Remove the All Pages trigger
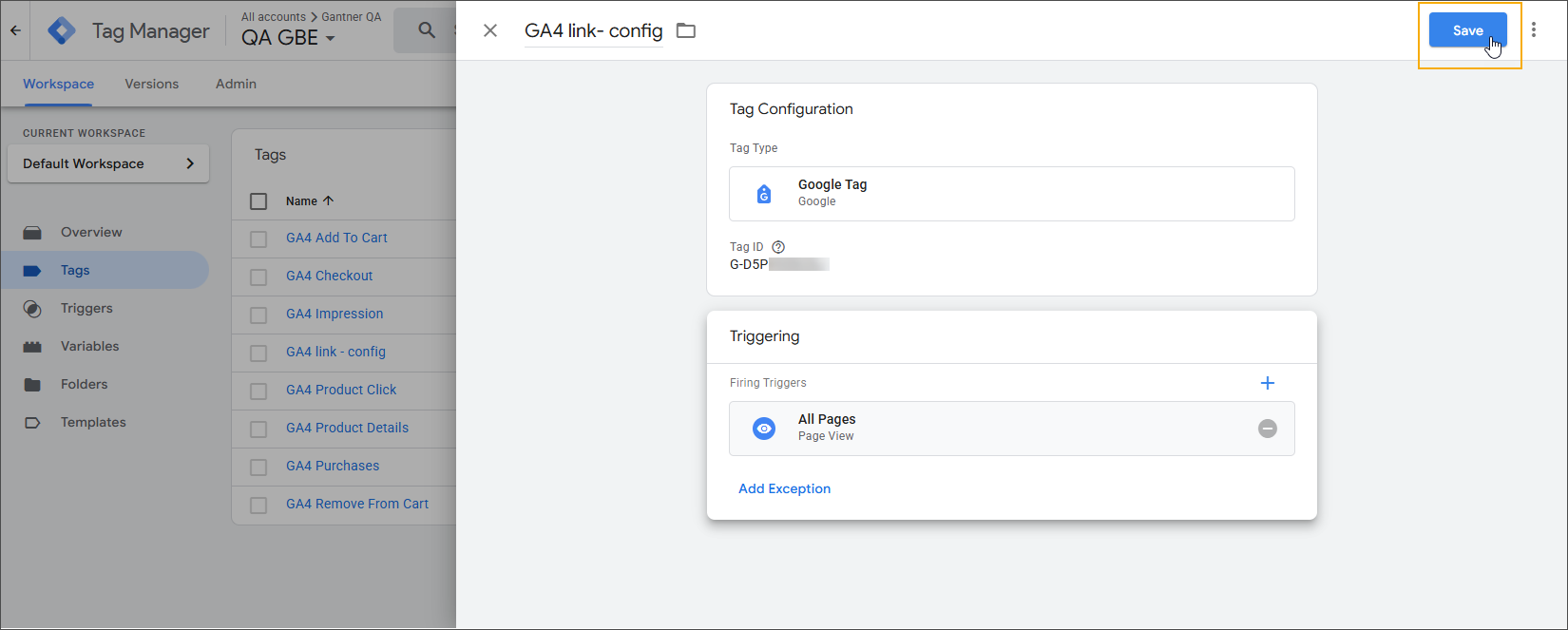Viewport: 1568px width, 630px height. point(1268,429)
